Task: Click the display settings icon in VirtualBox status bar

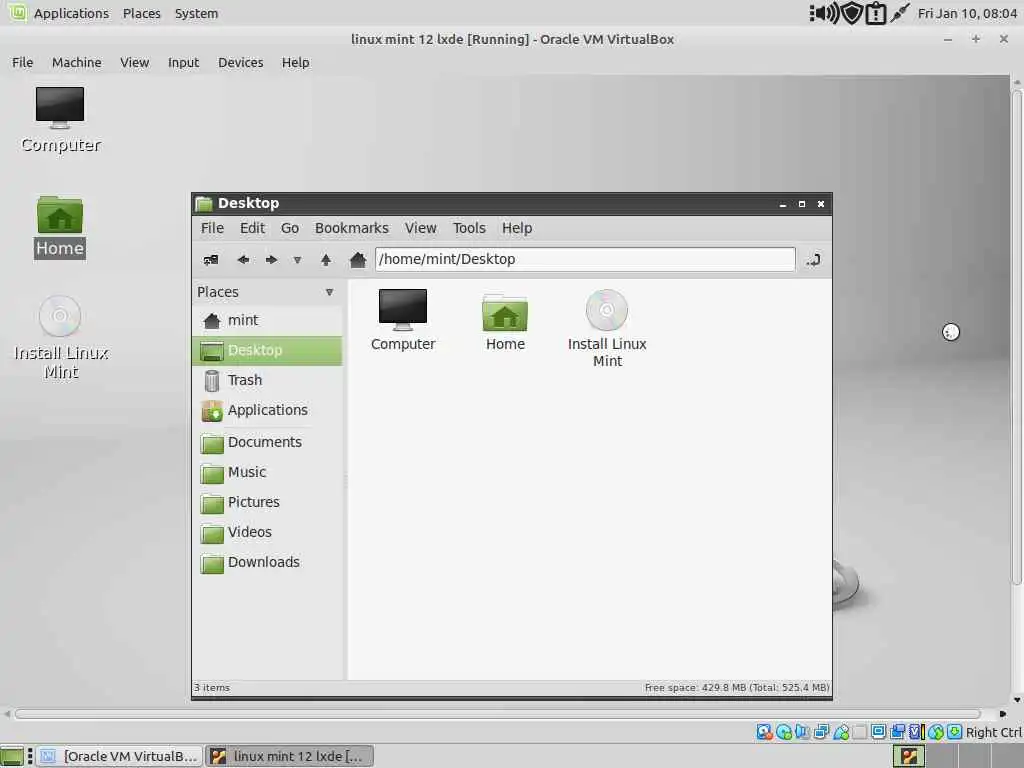Action: point(878,732)
